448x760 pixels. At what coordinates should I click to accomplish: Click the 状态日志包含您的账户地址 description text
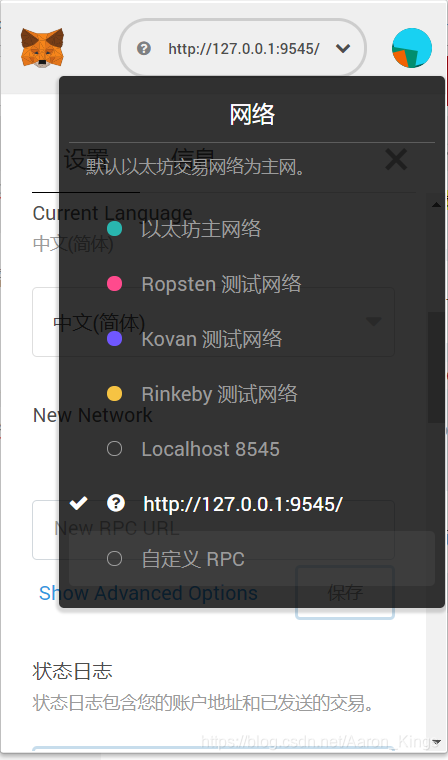tap(203, 703)
